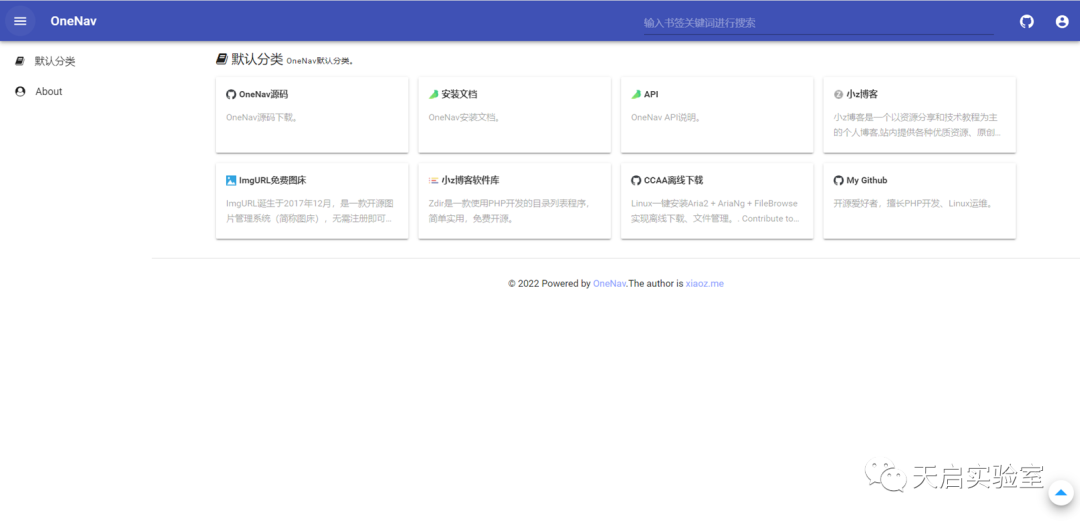
Task: Click the list icon on 小z博客软件库 card
Action: tap(433, 180)
